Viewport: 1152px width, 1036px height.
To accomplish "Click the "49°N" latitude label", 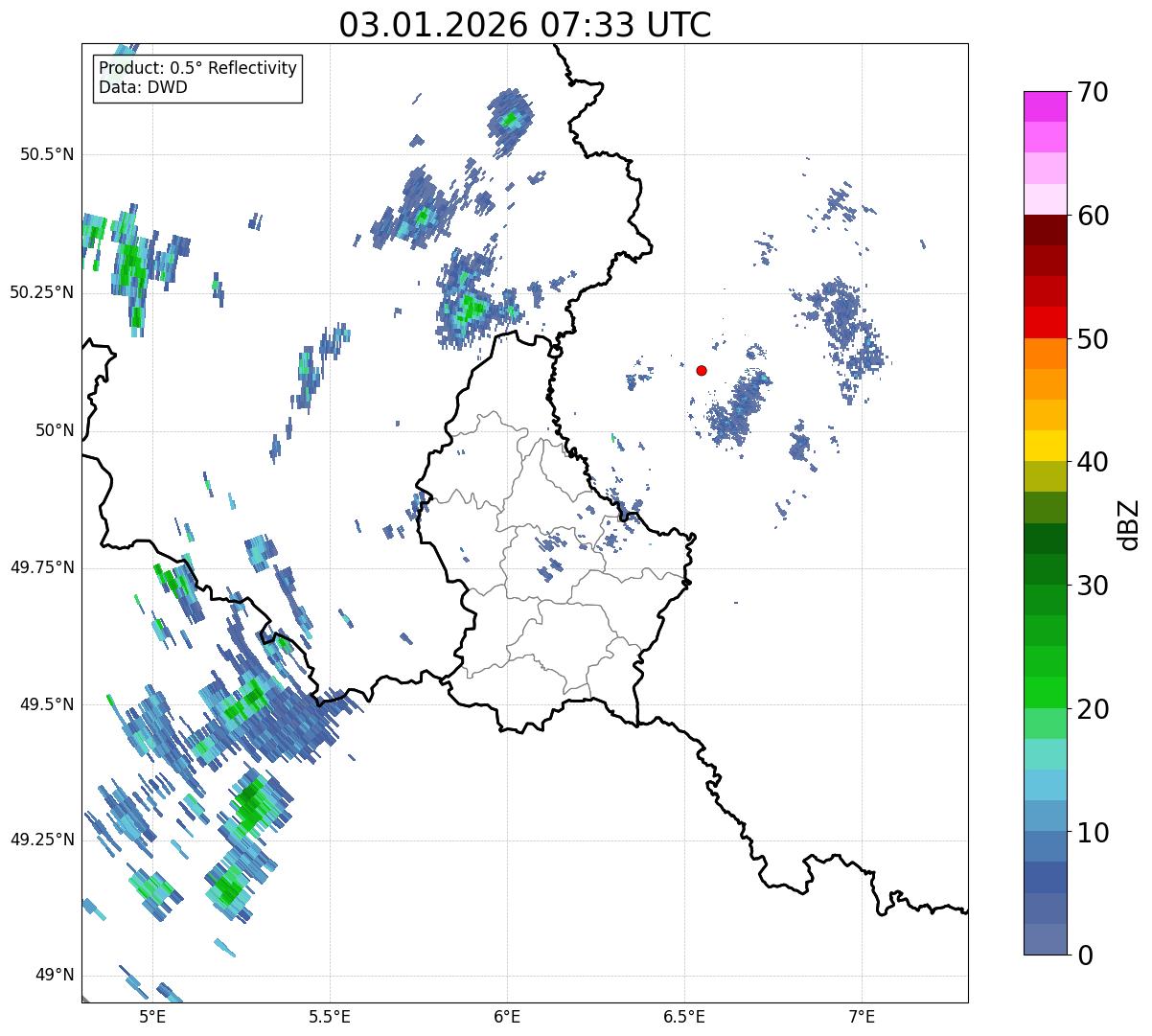I will [55, 975].
